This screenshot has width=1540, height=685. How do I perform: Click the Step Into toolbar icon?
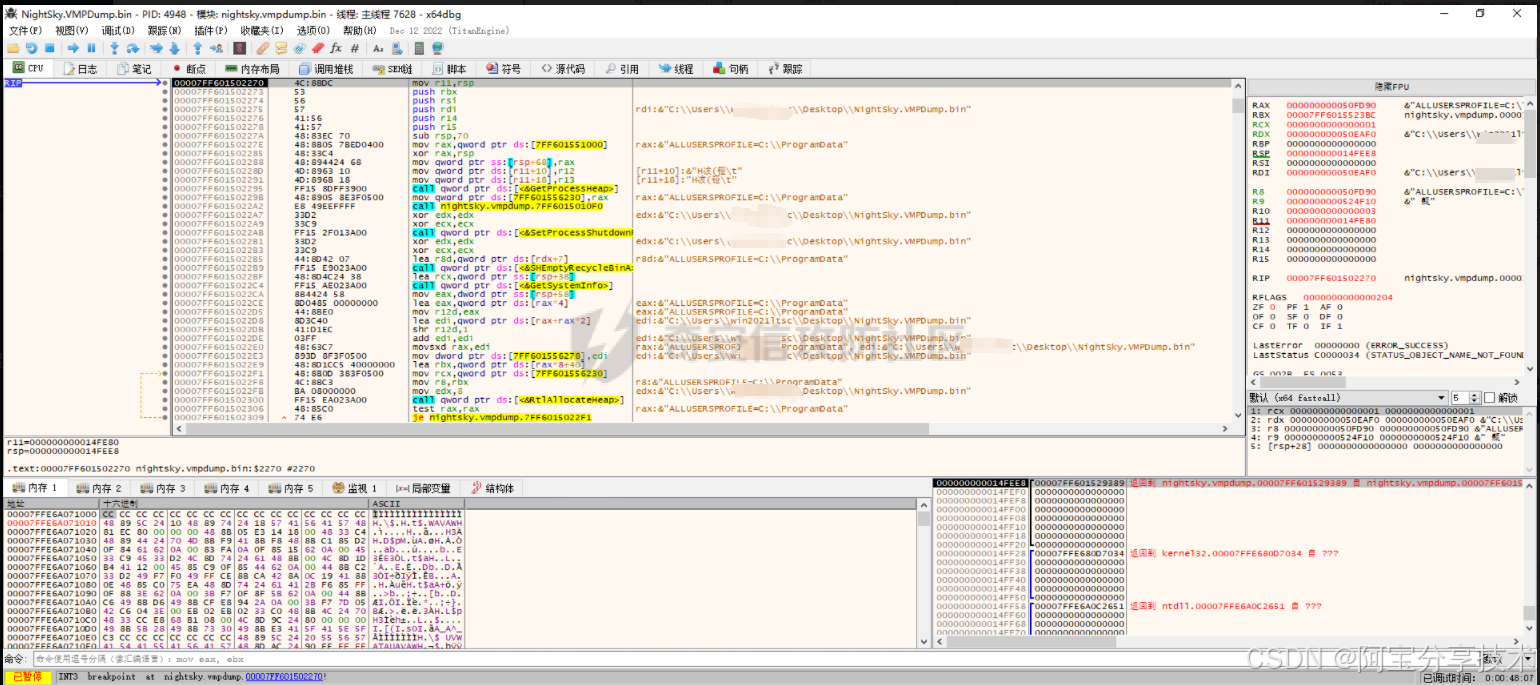[115, 48]
